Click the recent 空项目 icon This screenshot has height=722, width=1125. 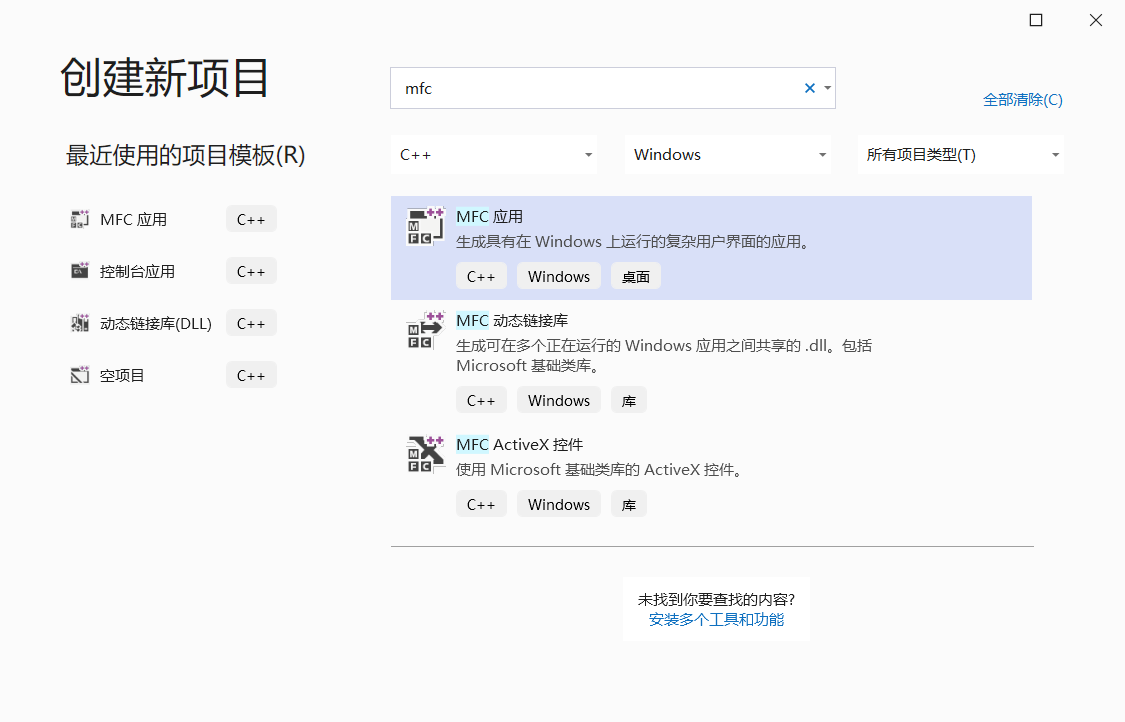tap(80, 376)
